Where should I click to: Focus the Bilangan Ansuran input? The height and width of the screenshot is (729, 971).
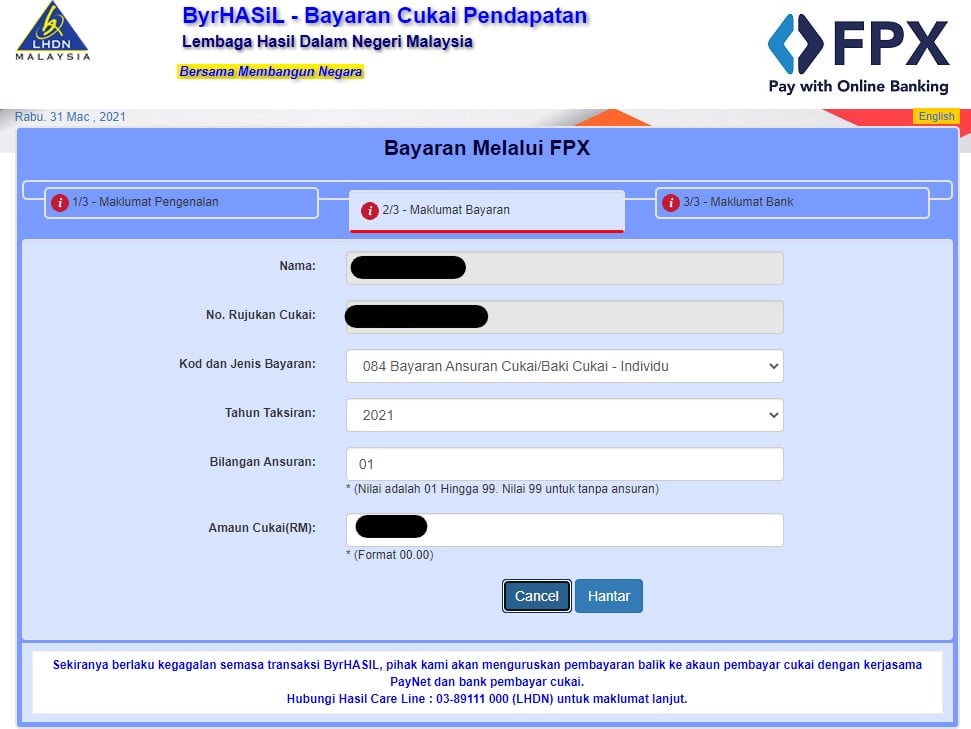click(x=564, y=464)
